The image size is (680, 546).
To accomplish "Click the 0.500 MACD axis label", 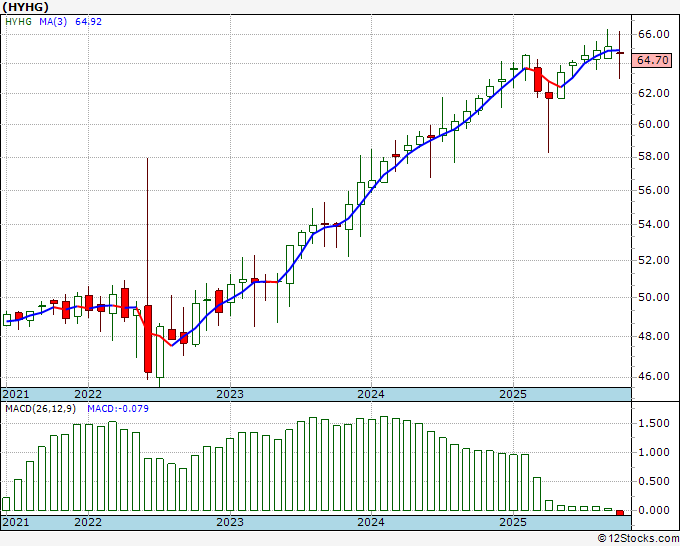I will (654, 481).
